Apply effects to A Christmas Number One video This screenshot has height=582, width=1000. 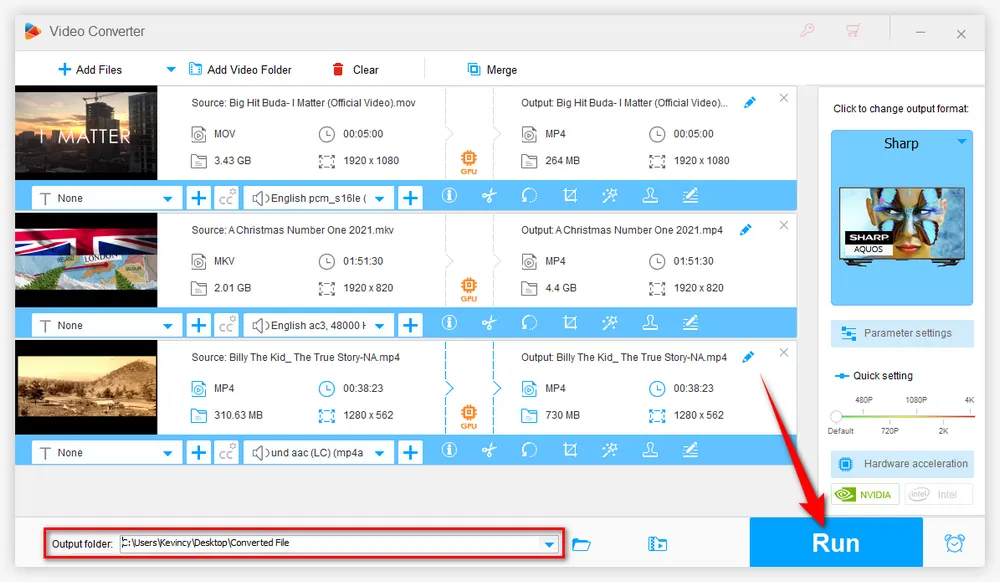[x=610, y=323]
